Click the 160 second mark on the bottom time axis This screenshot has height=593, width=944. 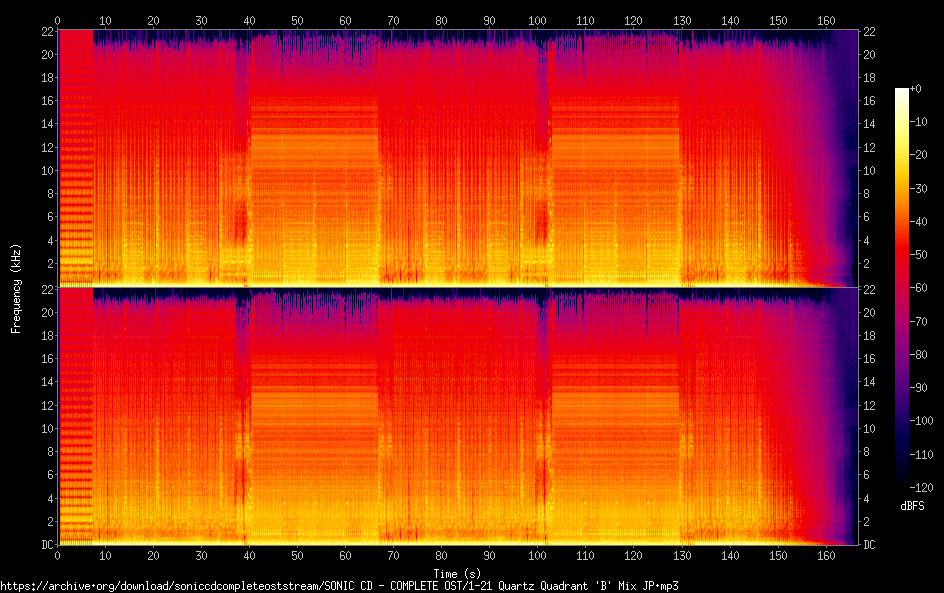826,555
